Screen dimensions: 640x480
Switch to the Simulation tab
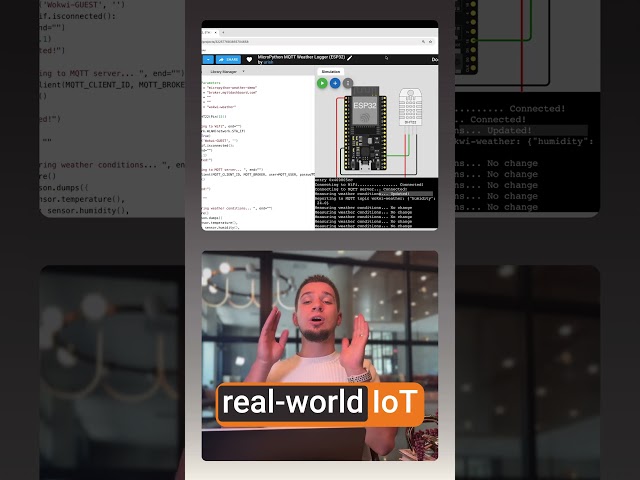331,71
